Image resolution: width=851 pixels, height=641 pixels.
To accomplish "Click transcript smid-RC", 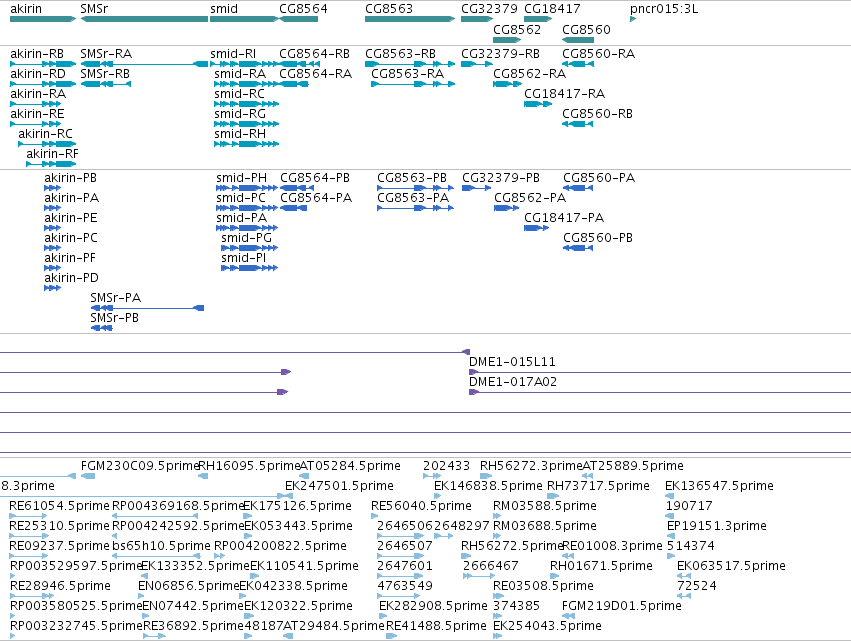I will (x=246, y=104).
